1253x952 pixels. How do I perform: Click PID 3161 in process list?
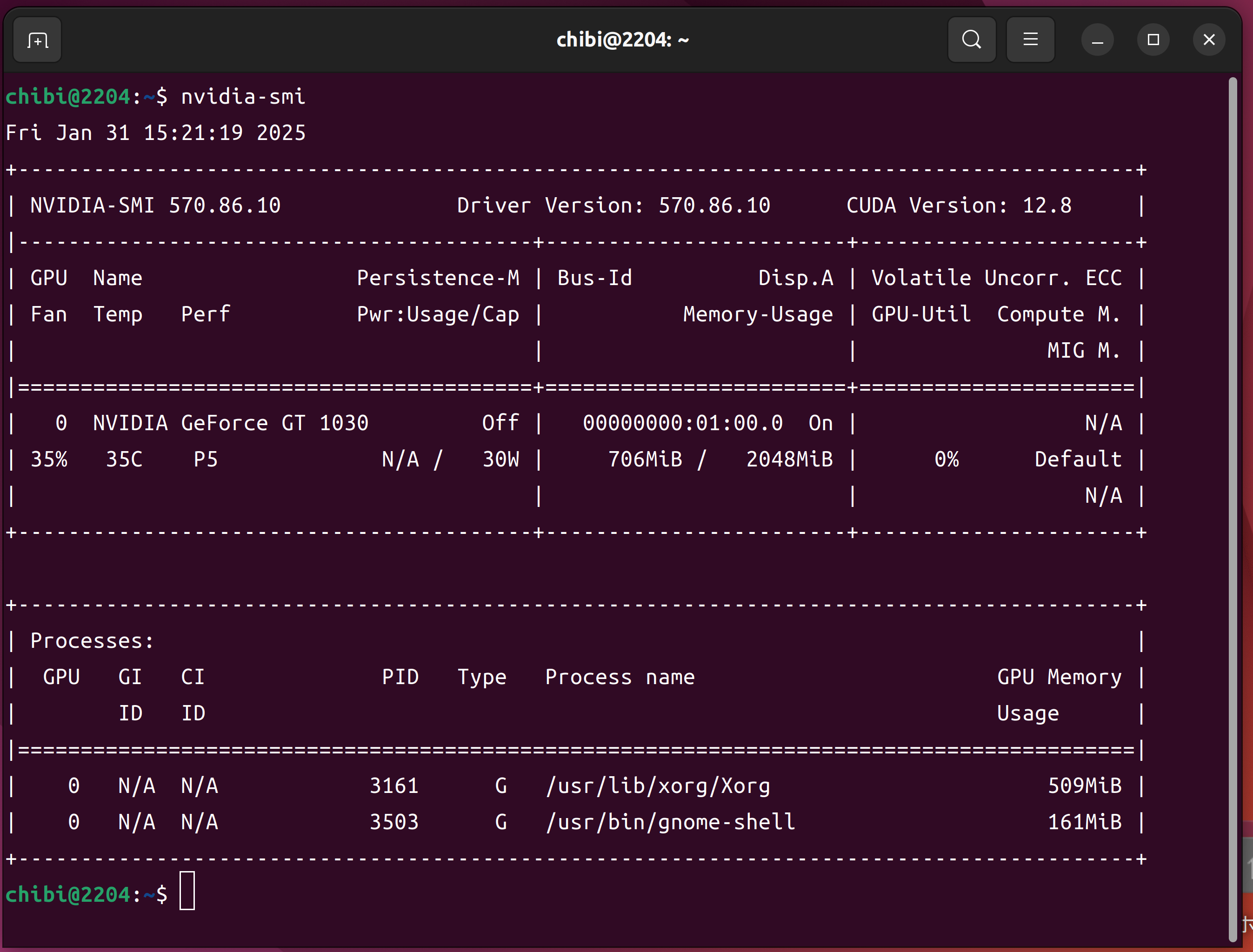tap(394, 786)
